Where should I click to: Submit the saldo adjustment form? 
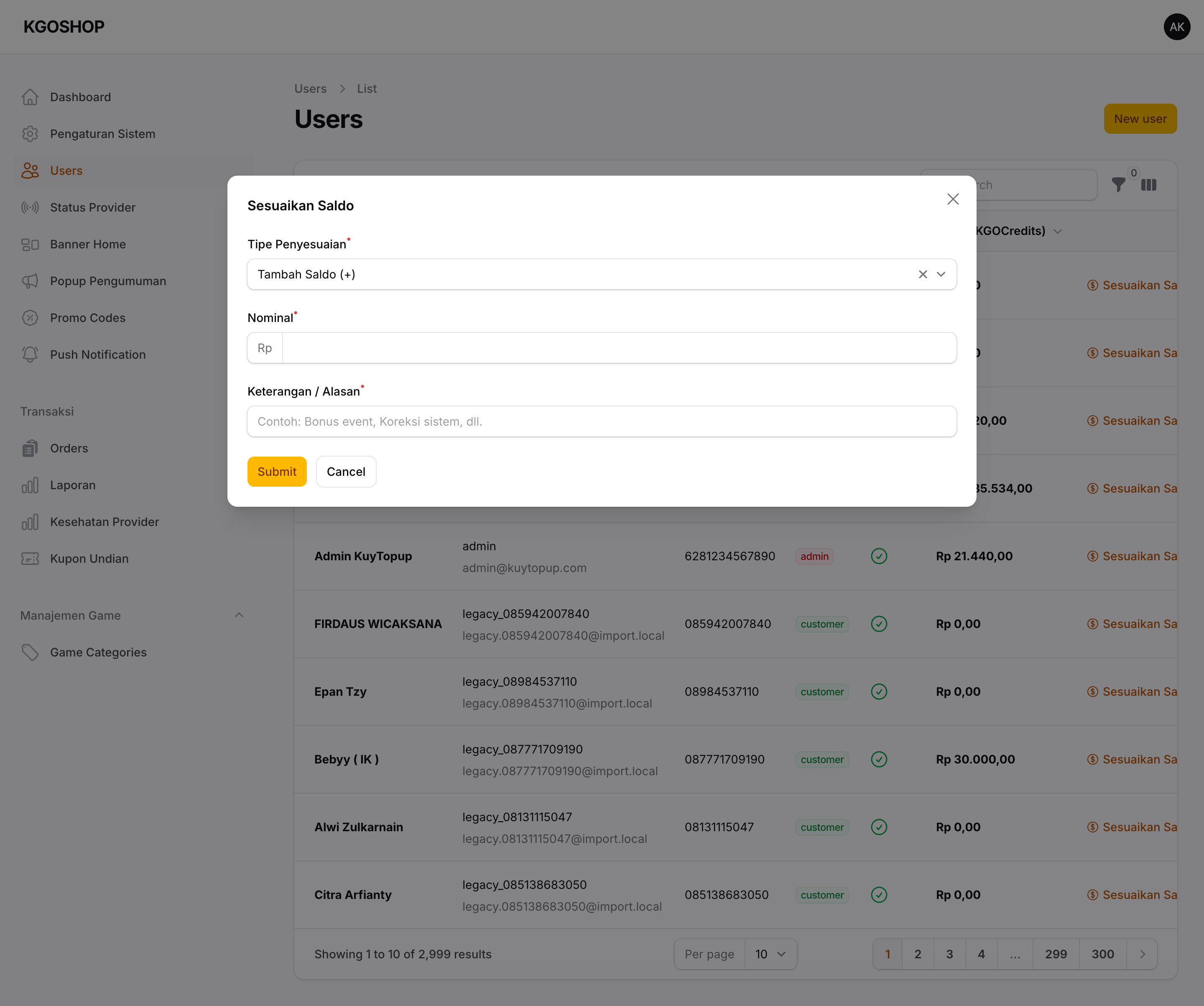coord(277,472)
